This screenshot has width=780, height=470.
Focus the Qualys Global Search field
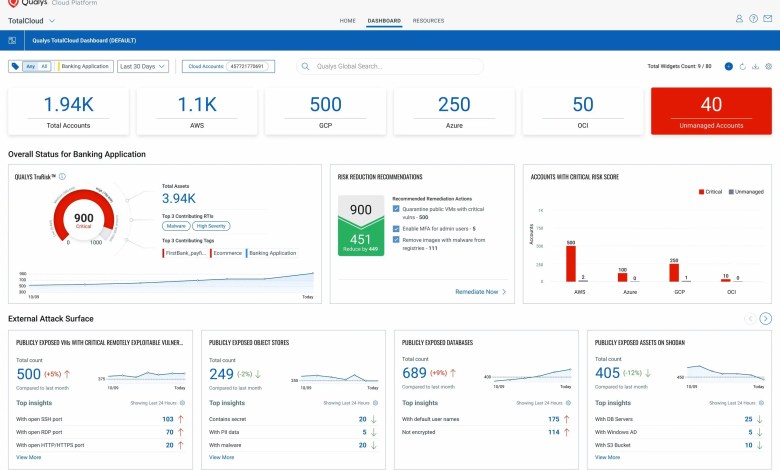pos(390,66)
